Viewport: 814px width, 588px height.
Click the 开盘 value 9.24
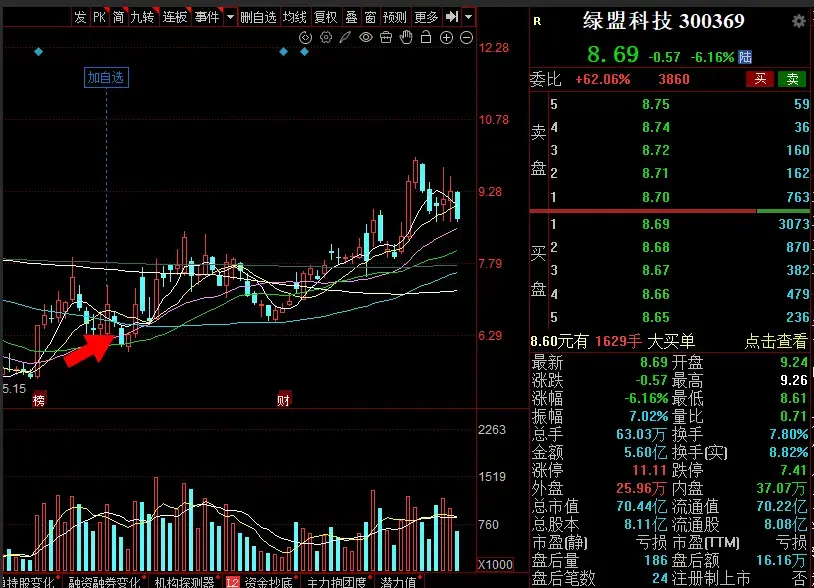[794, 362]
